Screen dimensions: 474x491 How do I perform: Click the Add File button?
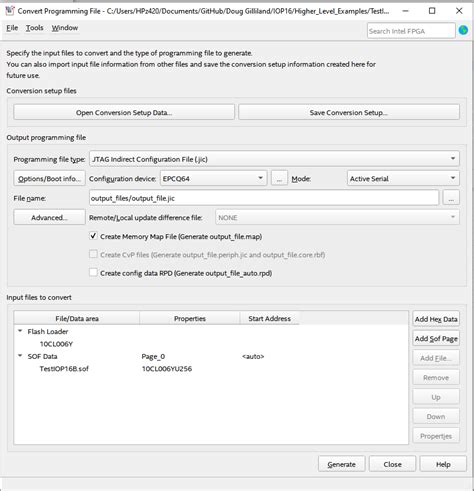436,358
